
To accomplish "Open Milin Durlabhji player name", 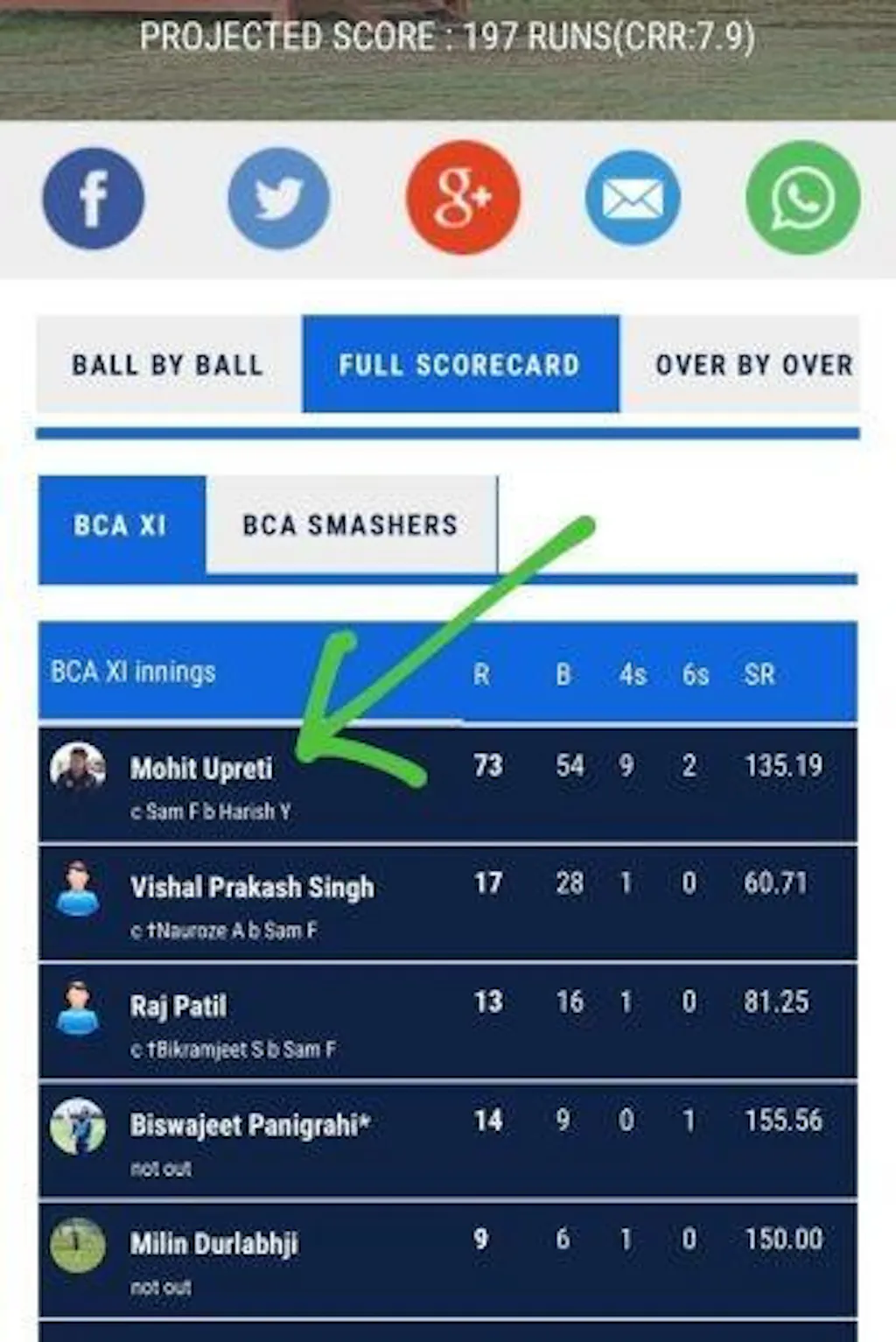I will (214, 1244).
